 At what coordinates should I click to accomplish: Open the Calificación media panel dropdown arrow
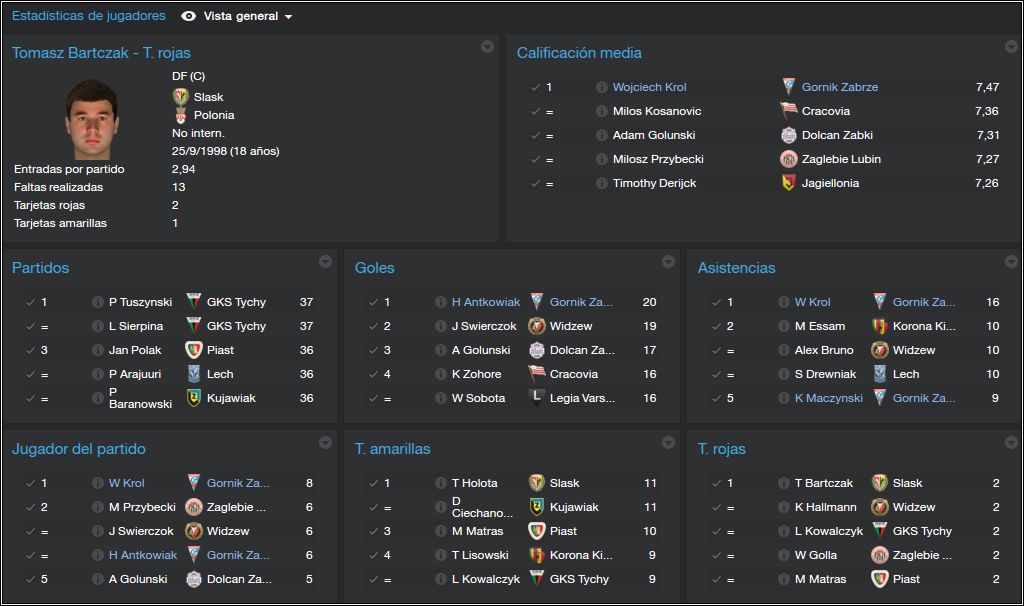coord(1011,46)
